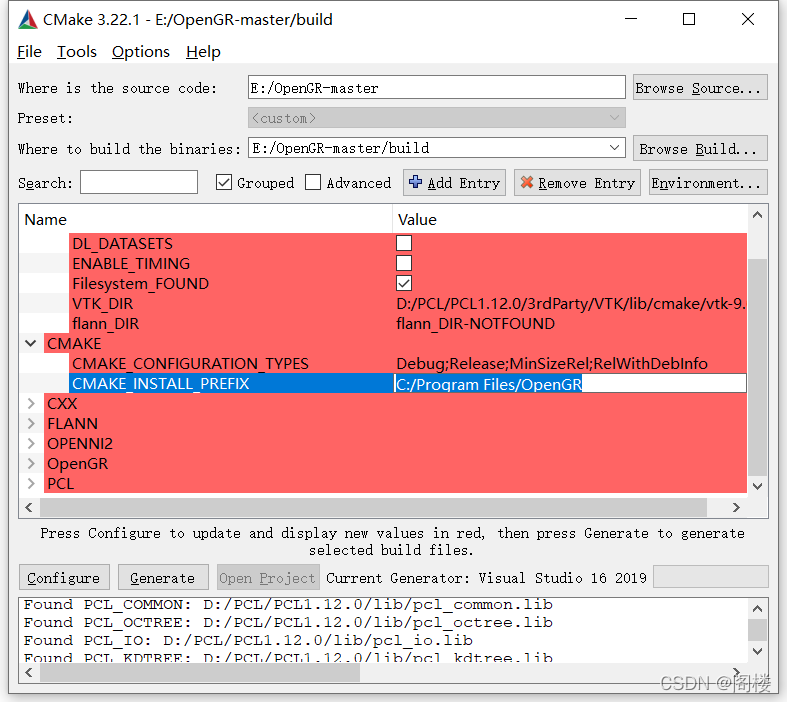787x702 pixels.
Task: Click the greyed Open Project button
Action: (269, 578)
